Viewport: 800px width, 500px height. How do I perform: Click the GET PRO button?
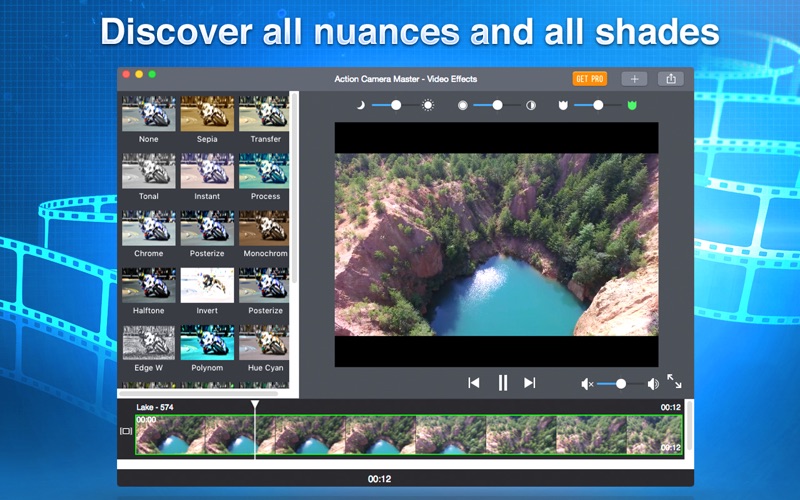(x=589, y=79)
